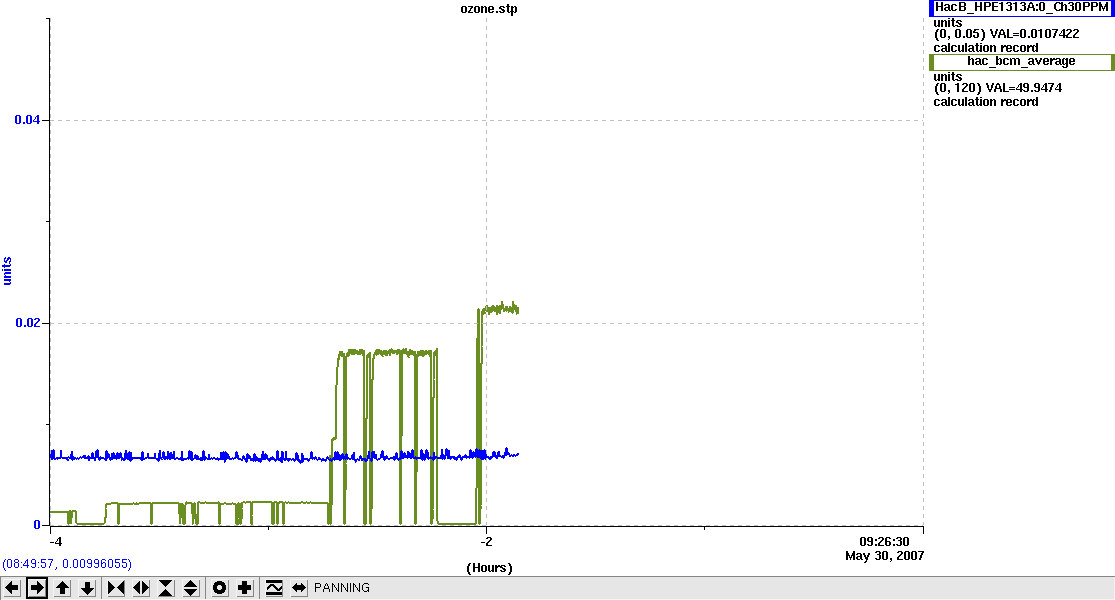Viewport: 1115px width, 600px height.
Task: Zoom in horizontally with inward-facing triangles icon
Action: 116,588
